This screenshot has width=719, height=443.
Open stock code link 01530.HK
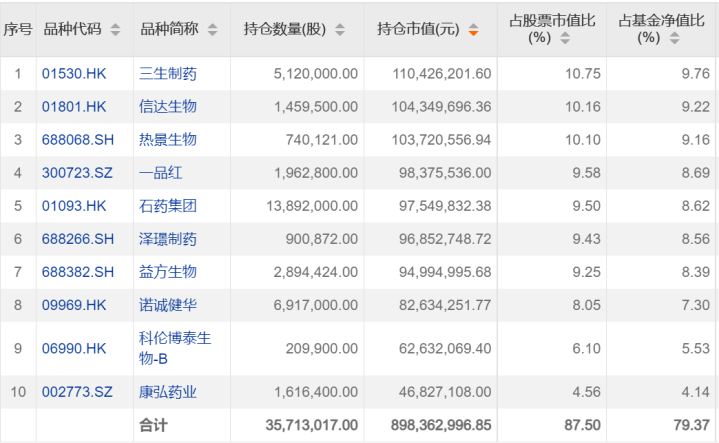pos(74,73)
